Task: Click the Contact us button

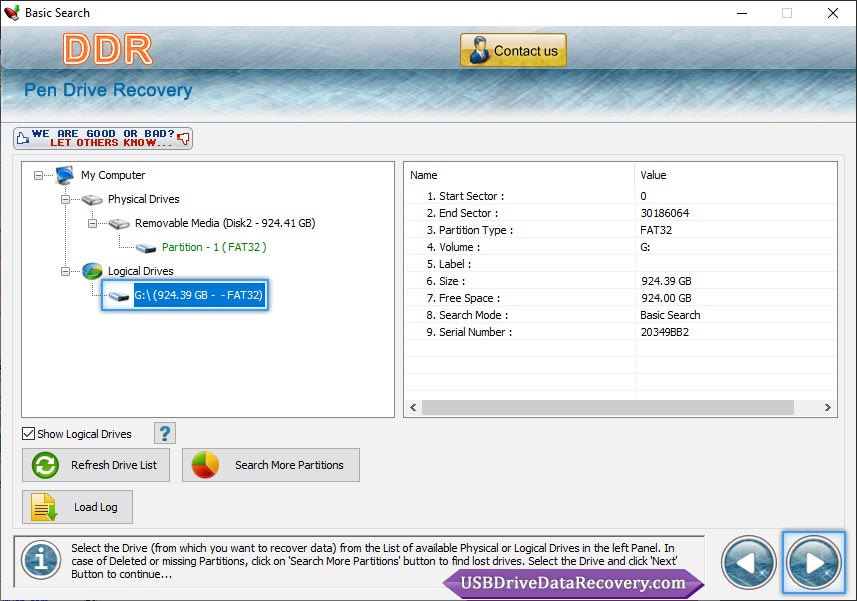Action: [513, 50]
